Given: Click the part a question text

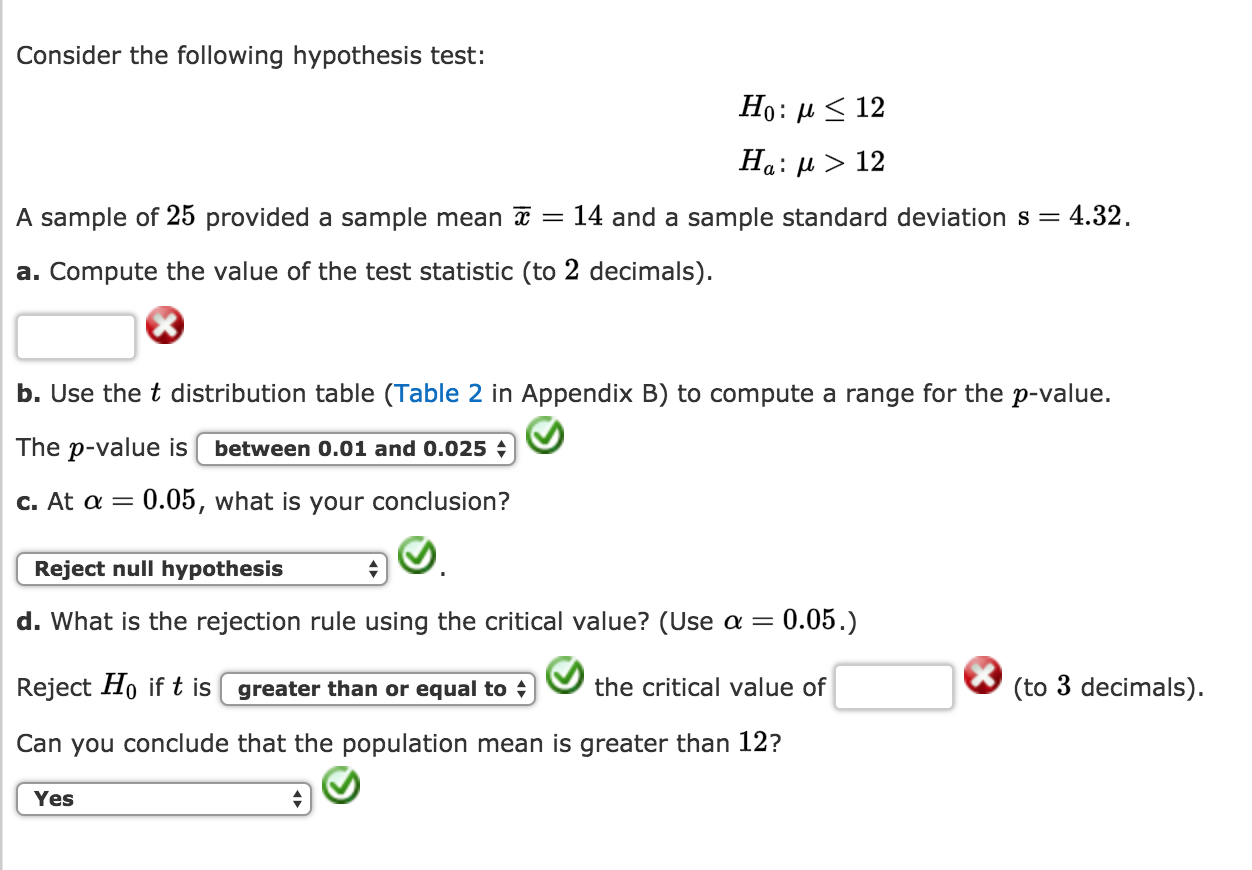Looking at the screenshot, I should (365, 272).
